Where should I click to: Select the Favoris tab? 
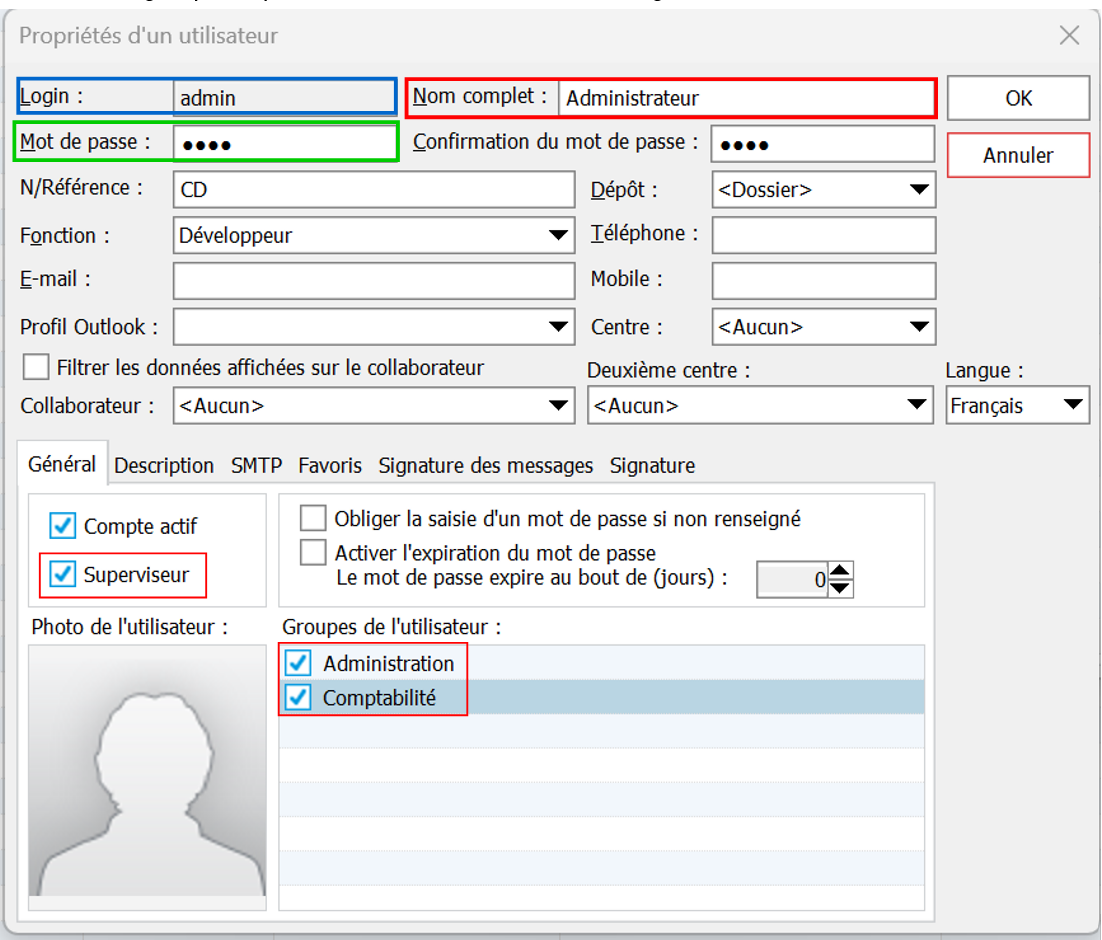click(x=330, y=466)
